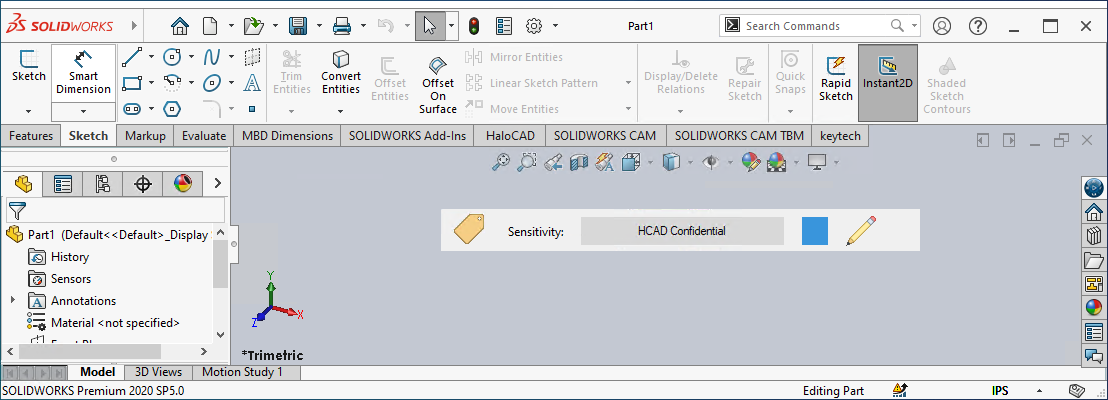Open the DimXpertManager crosshair tab
The image size is (1108, 400).
tap(142, 184)
